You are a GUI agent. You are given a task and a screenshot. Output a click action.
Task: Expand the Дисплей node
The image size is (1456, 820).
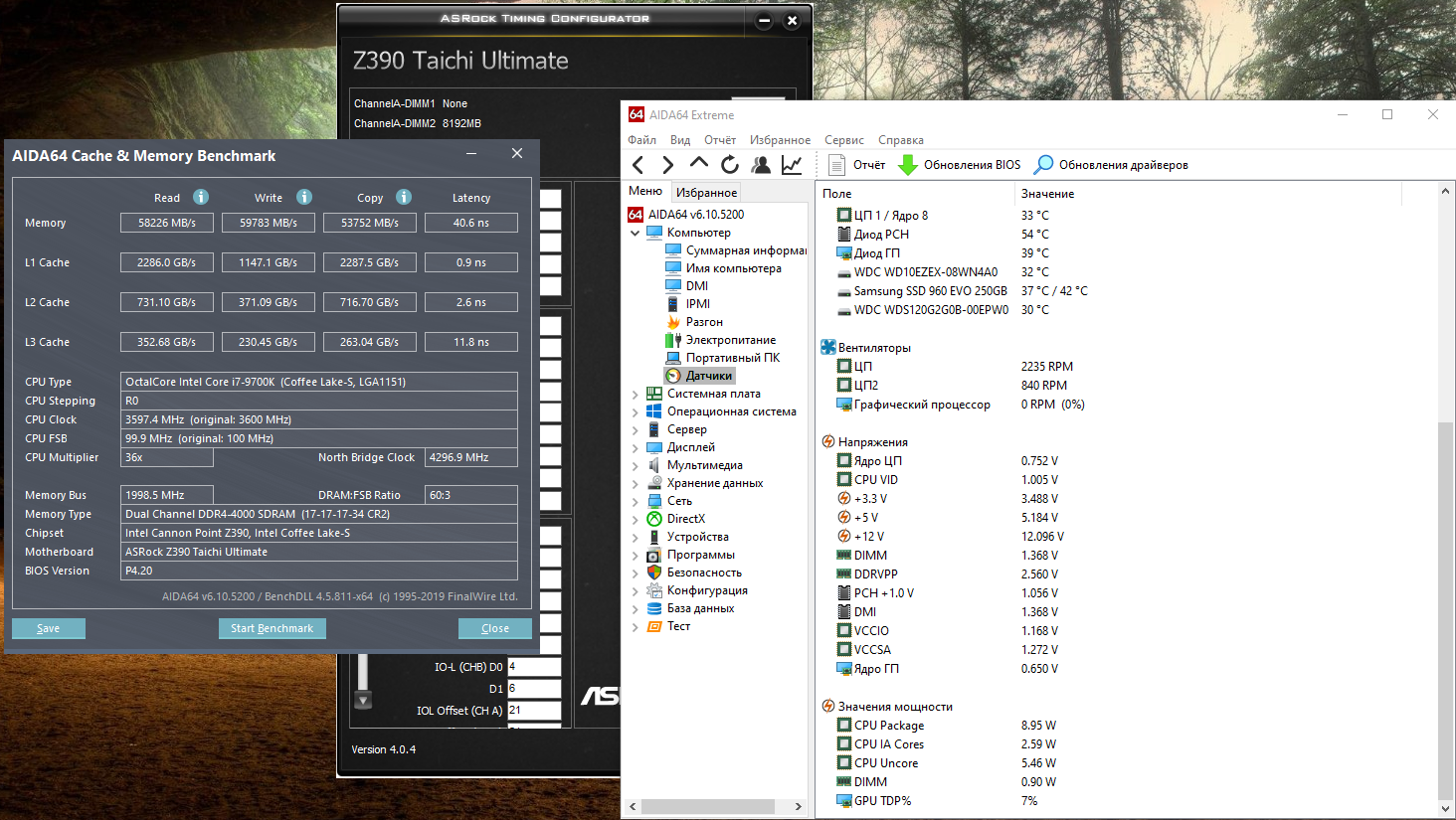[635, 447]
